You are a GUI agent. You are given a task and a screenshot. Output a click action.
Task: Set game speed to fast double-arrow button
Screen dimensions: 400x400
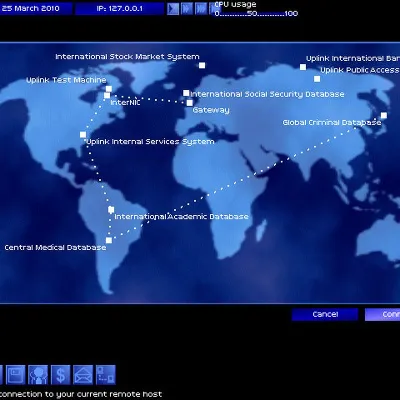click(187, 8)
